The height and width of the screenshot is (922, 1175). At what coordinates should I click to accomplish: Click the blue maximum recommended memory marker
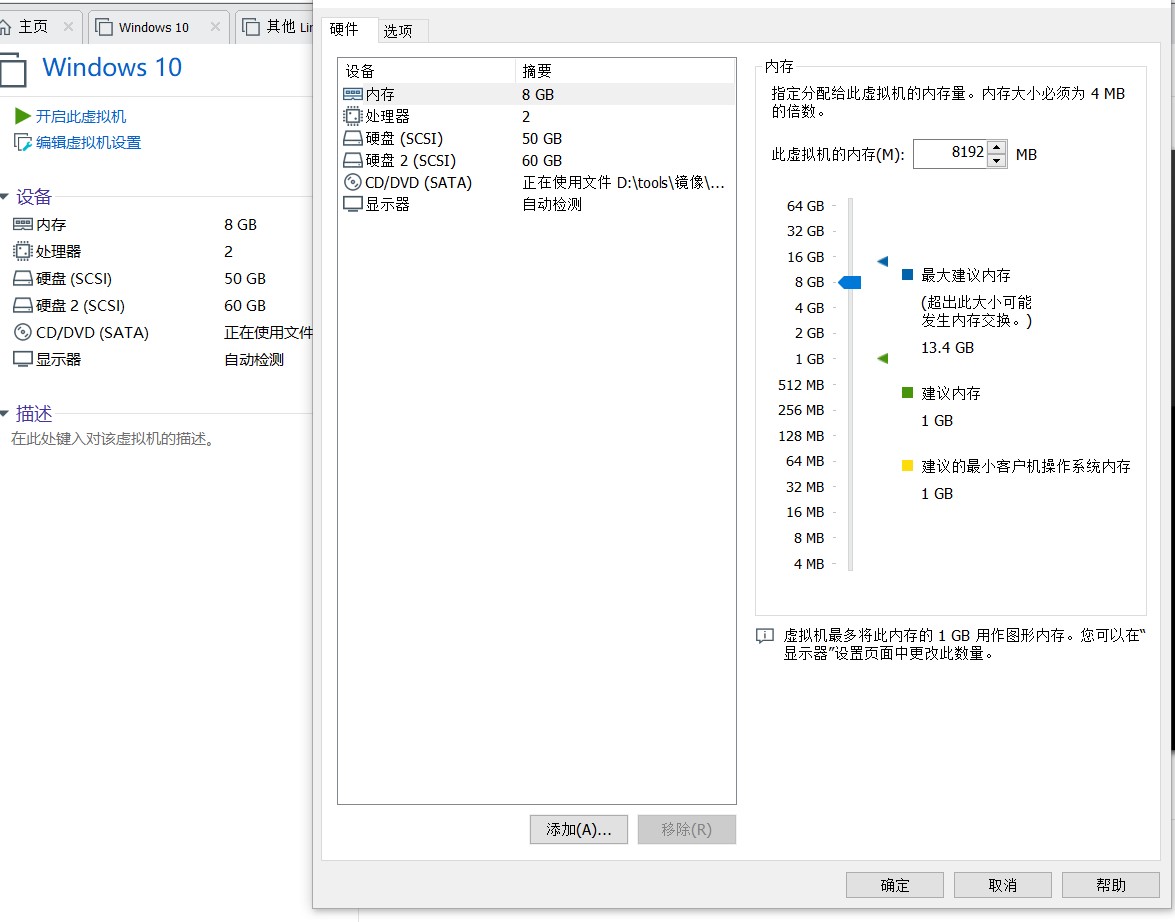point(883,261)
